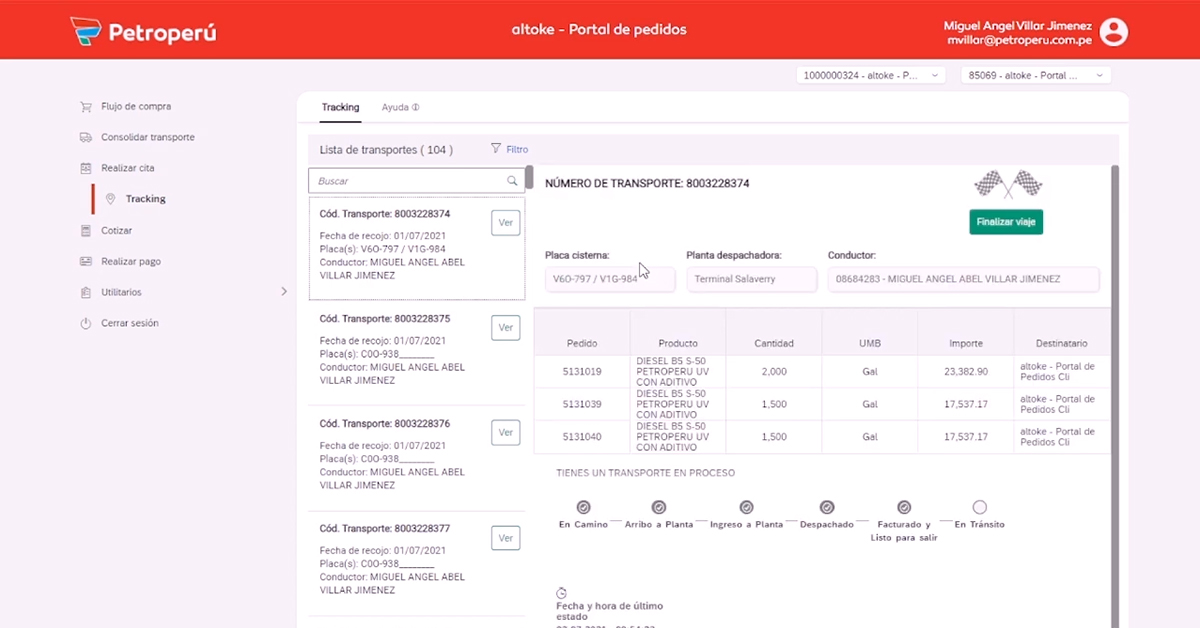Select Tracking in the sidebar menu
The height and width of the screenshot is (628, 1200).
click(x=145, y=199)
